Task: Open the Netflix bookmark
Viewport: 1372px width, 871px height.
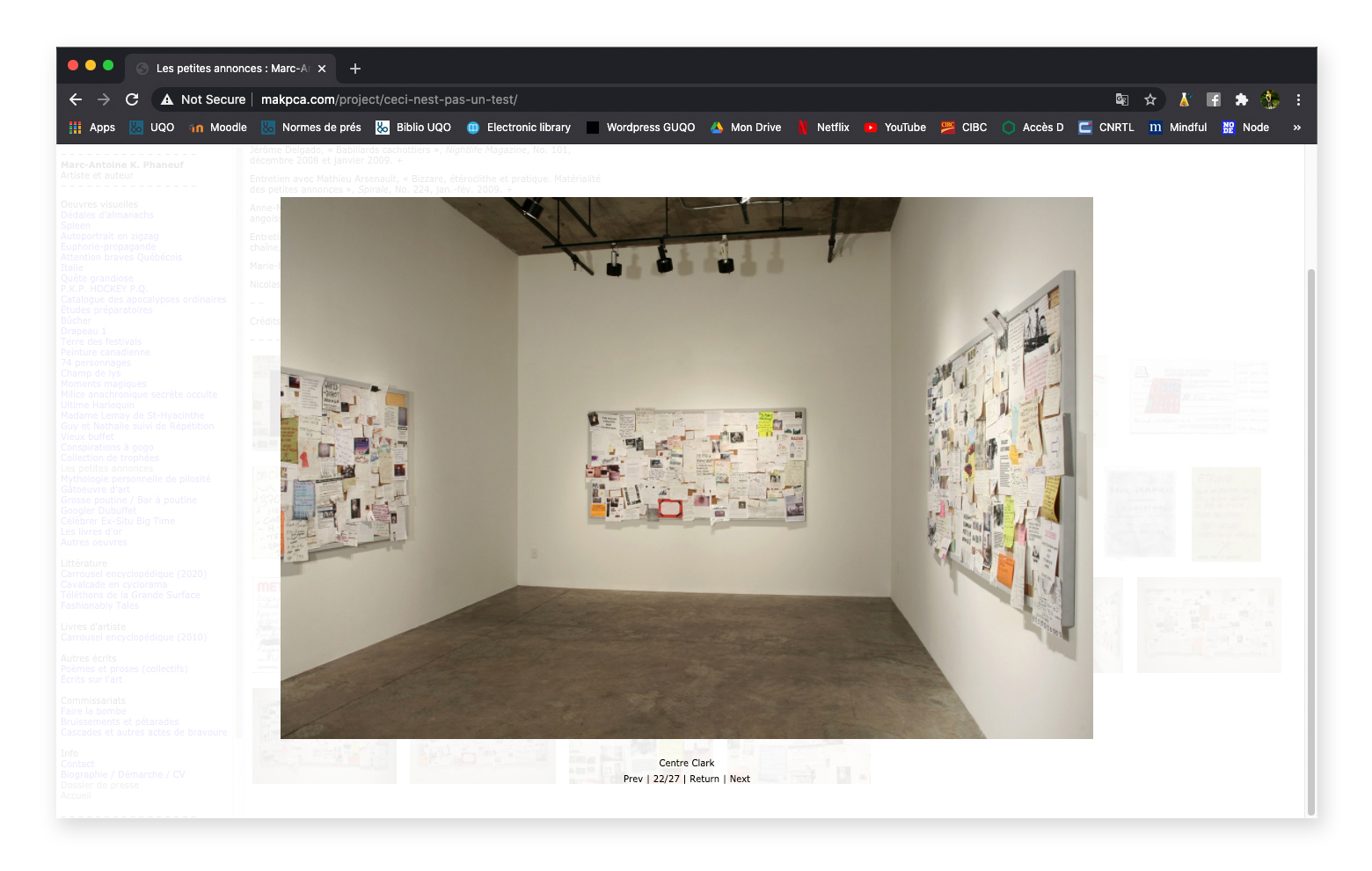Action: point(823,128)
